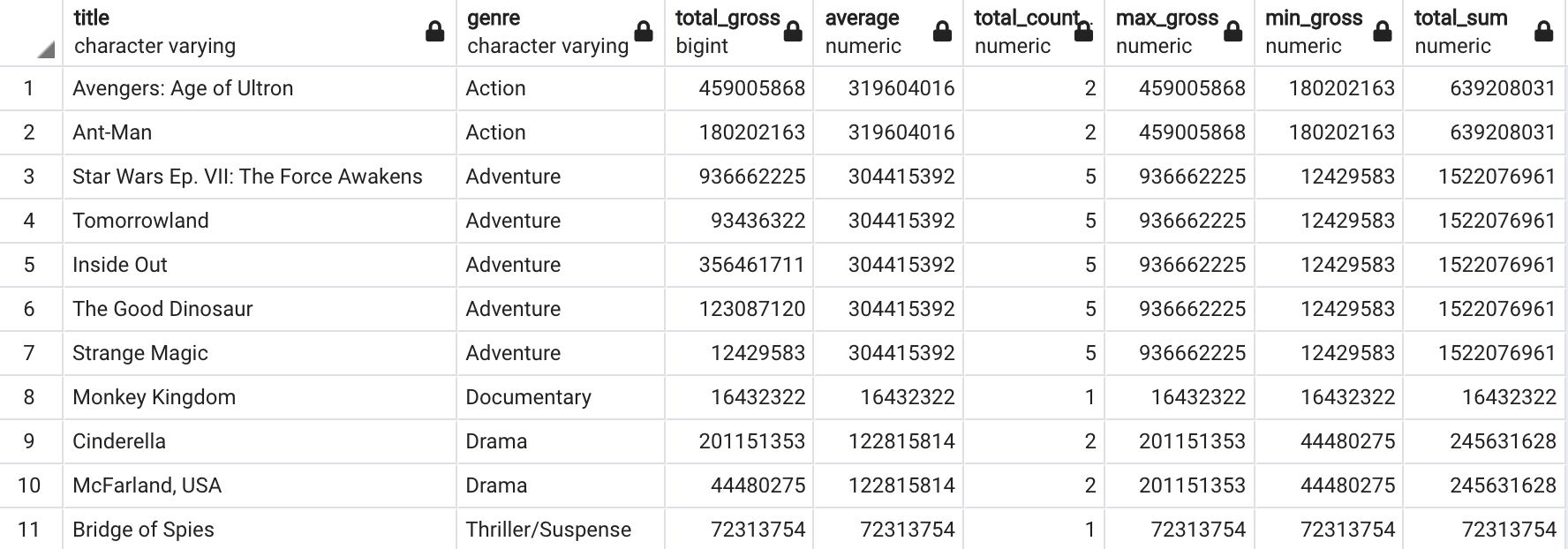Viewport: 1568px width, 549px height.
Task: Click the lock icon in max_gross column
Action: [x=1233, y=33]
